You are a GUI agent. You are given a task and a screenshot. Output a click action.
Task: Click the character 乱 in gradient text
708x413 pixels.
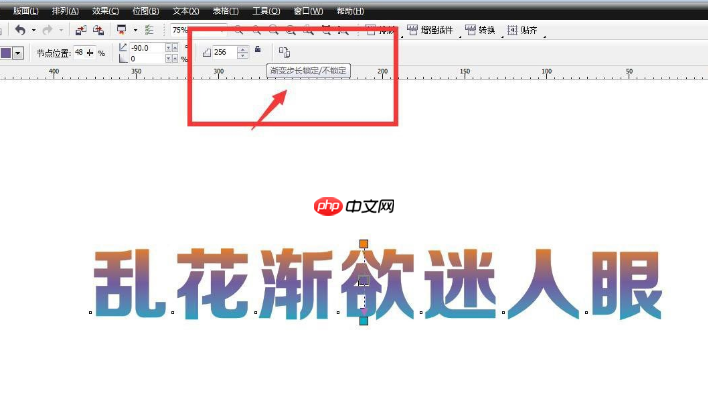(130, 283)
